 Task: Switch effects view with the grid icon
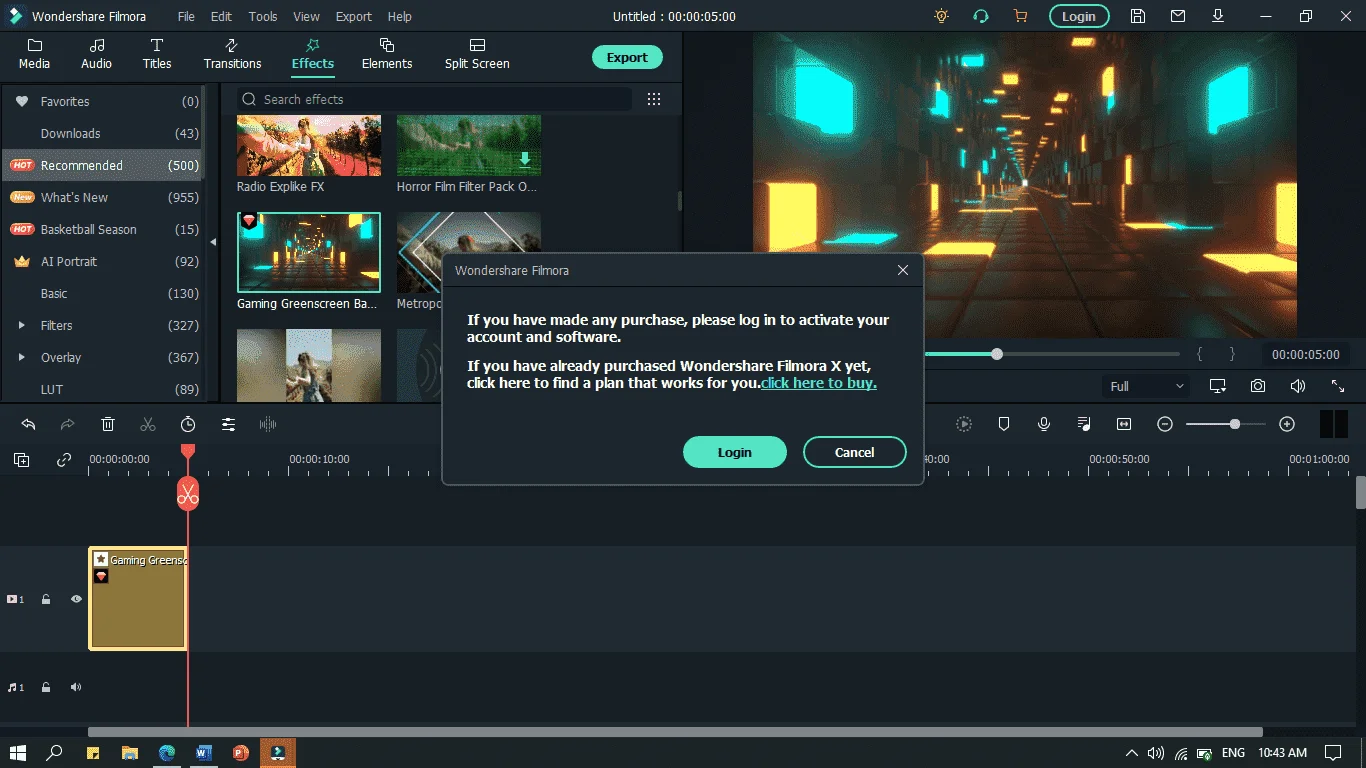click(654, 99)
